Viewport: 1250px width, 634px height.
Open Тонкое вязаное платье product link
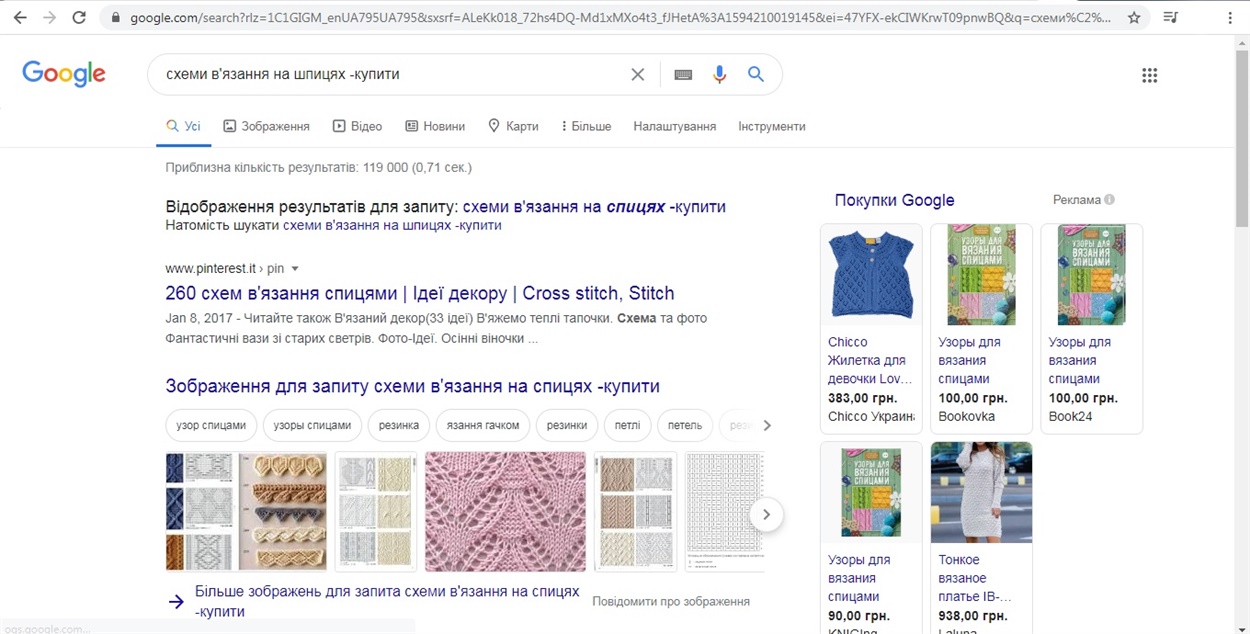point(975,578)
